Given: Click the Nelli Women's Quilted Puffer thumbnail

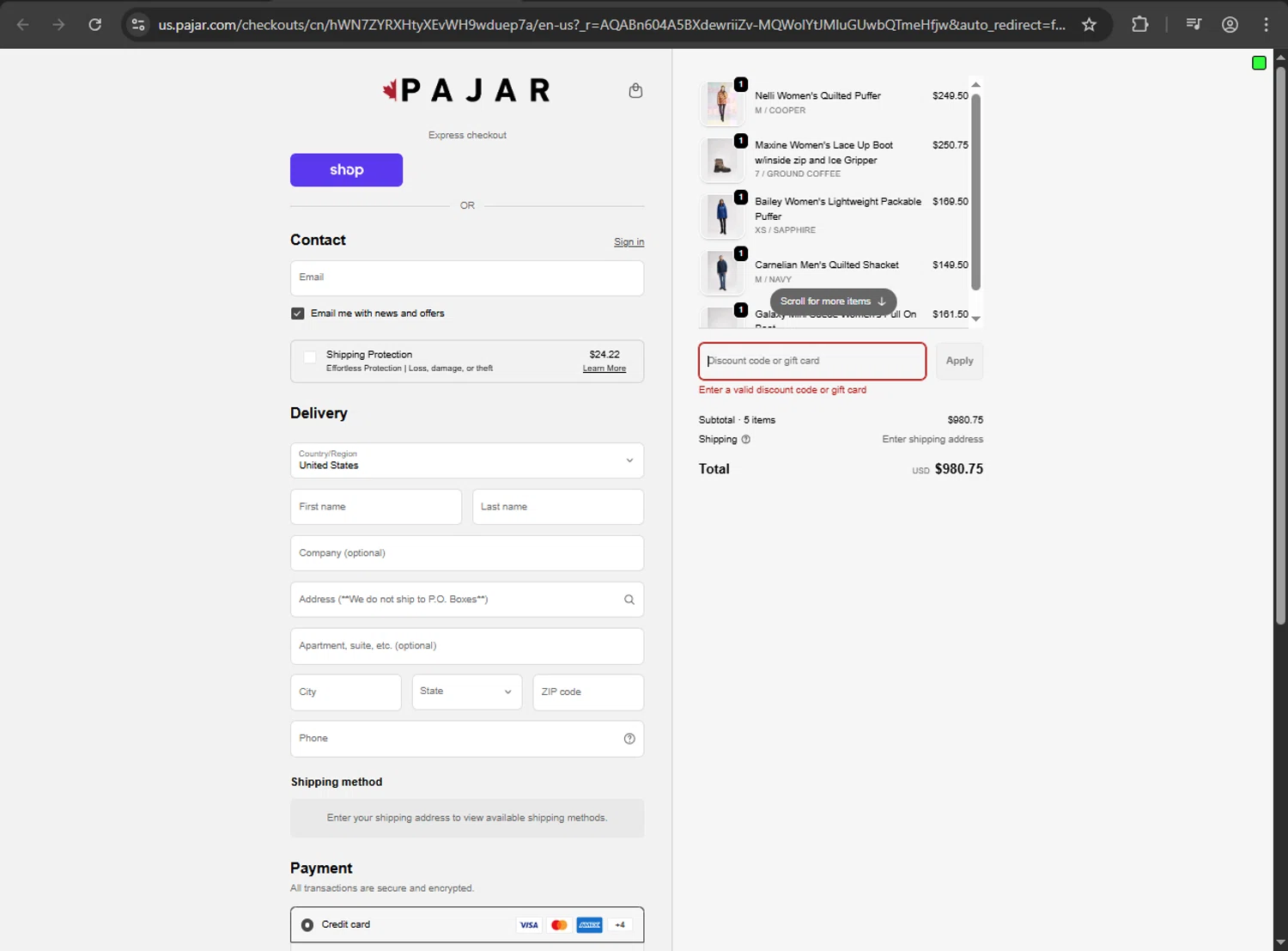Looking at the screenshot, I should 722,103.
